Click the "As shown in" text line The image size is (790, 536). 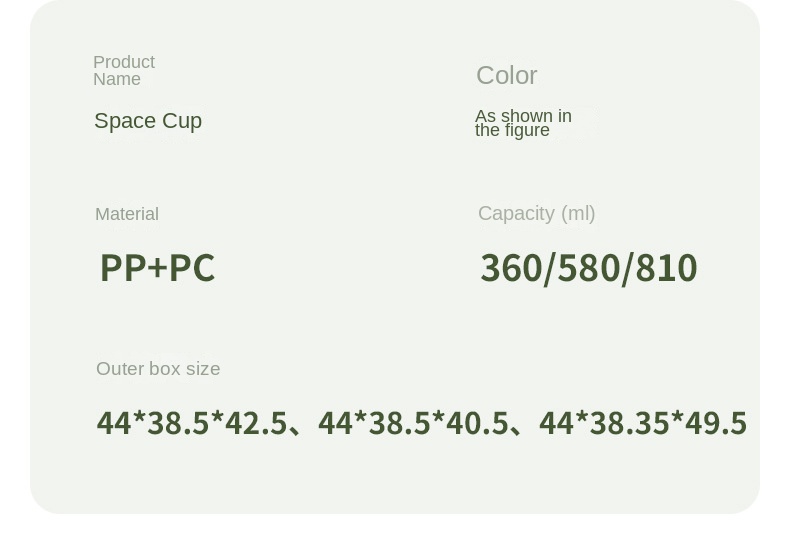(523, 116)
